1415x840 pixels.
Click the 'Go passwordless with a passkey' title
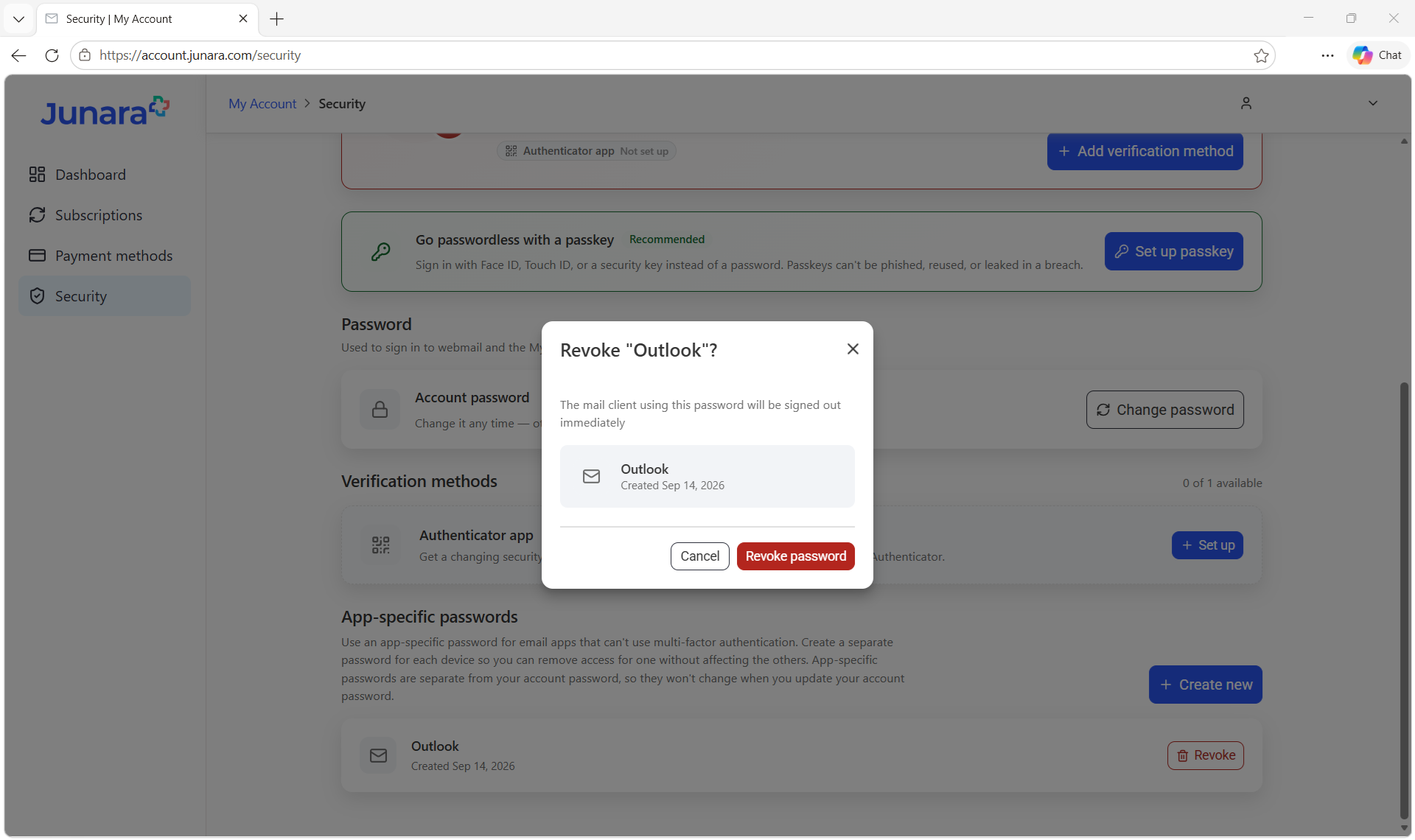[x=514, y=240]
